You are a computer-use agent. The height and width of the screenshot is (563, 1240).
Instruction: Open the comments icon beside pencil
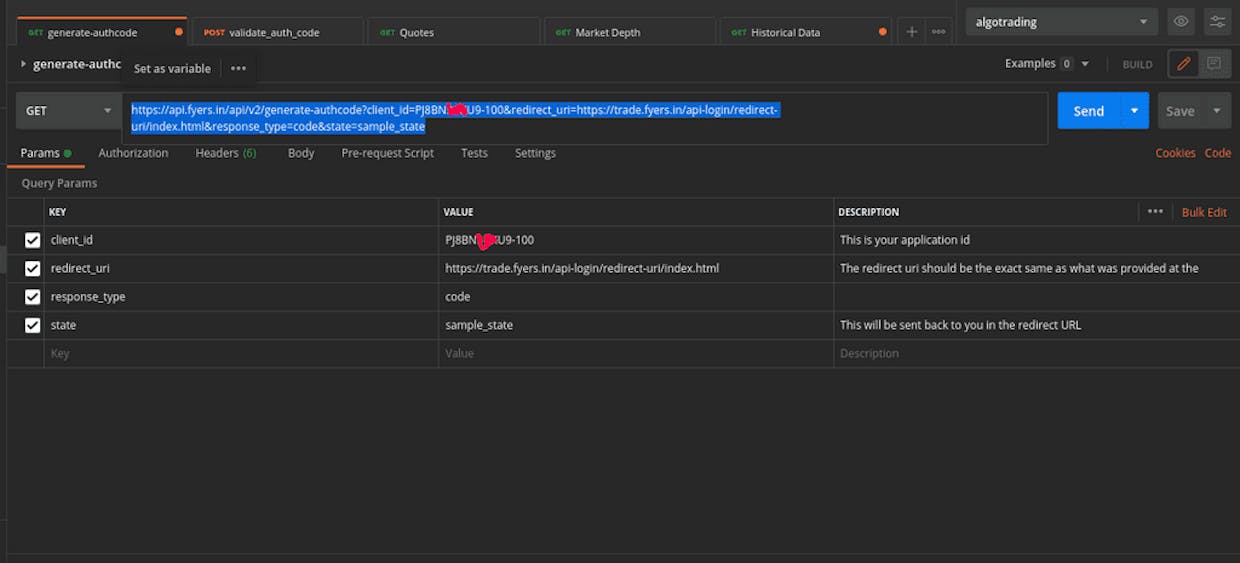(1214, 64)
